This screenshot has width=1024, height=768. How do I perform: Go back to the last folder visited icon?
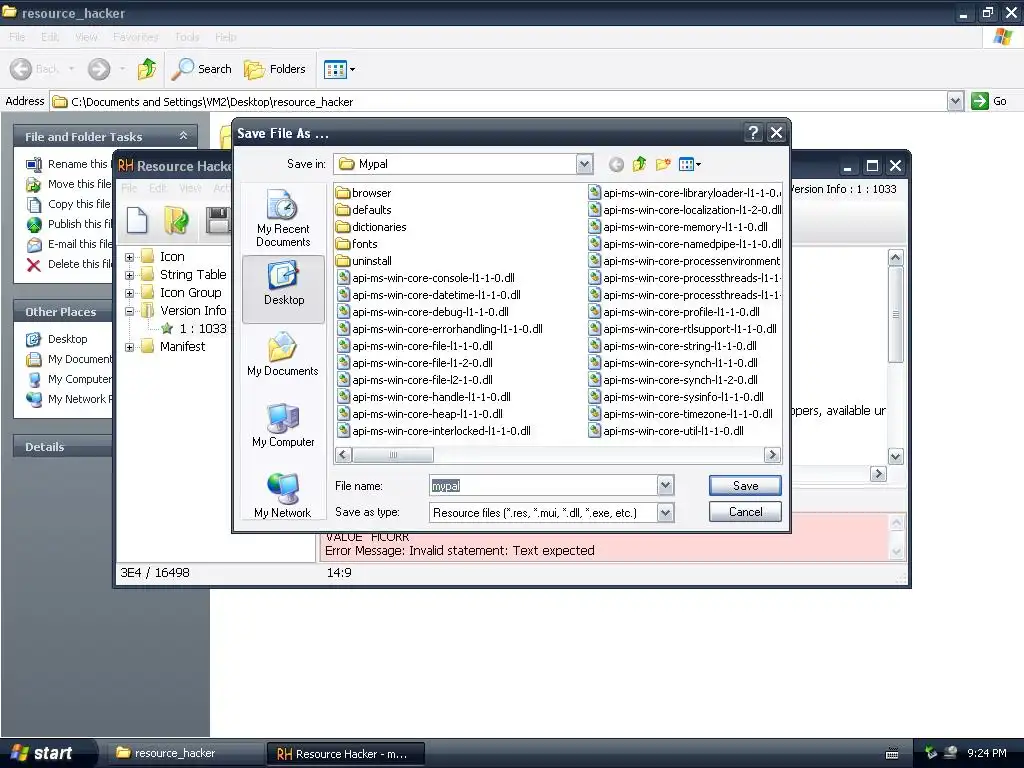[616, 165]
